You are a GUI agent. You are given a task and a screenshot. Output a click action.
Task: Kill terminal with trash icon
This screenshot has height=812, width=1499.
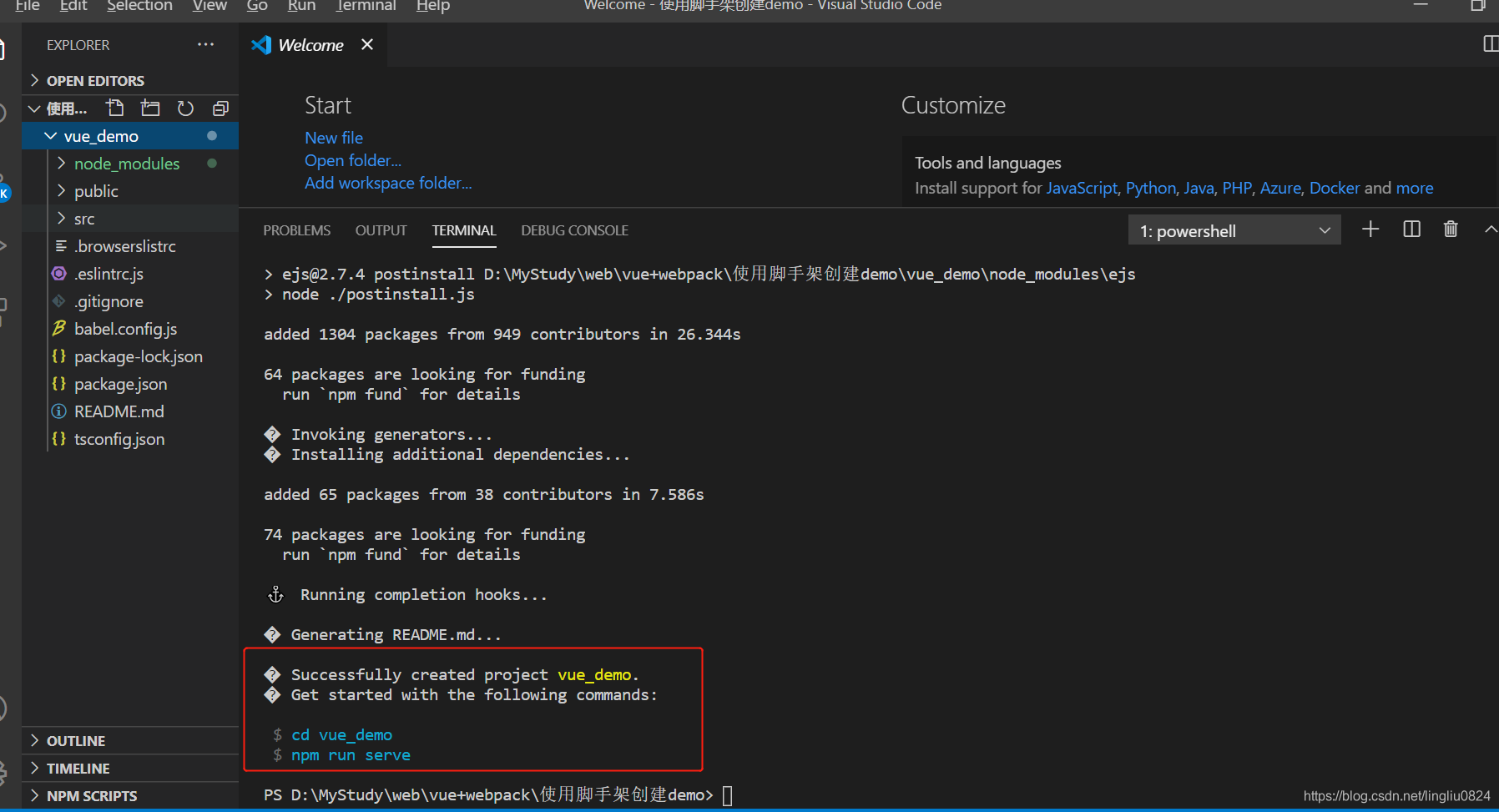[1451, 229]
